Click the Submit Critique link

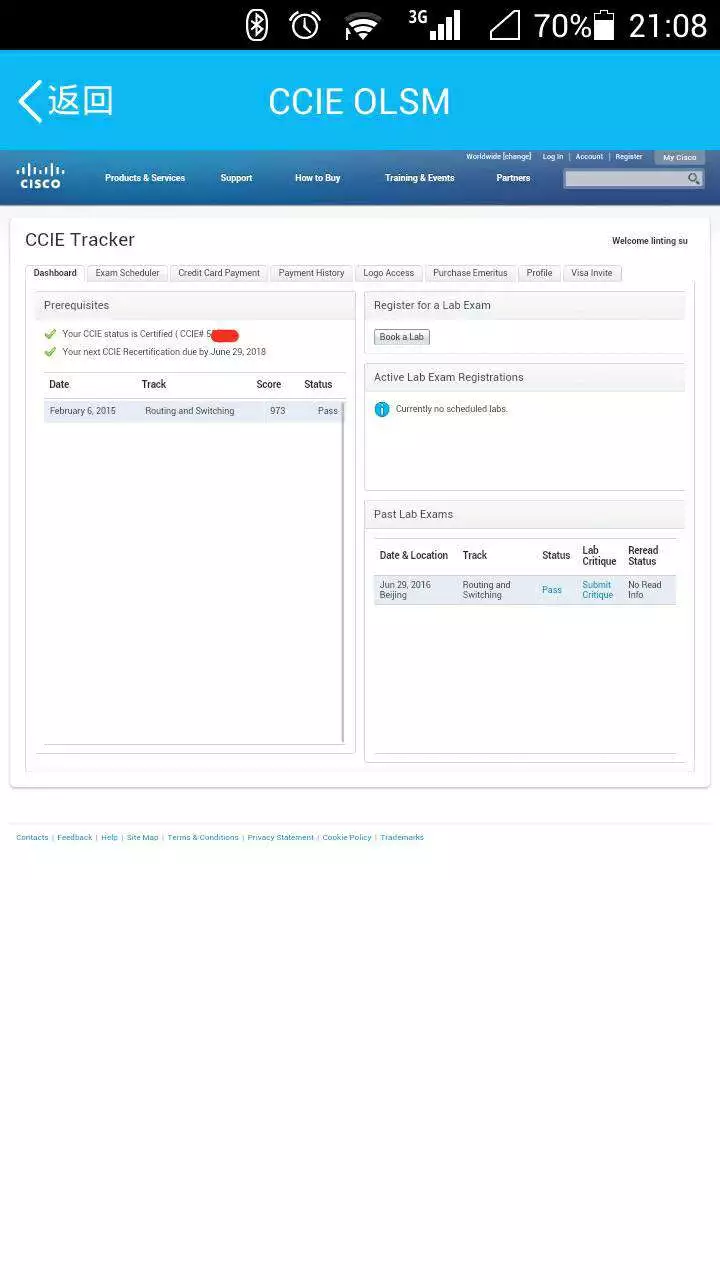597,590
